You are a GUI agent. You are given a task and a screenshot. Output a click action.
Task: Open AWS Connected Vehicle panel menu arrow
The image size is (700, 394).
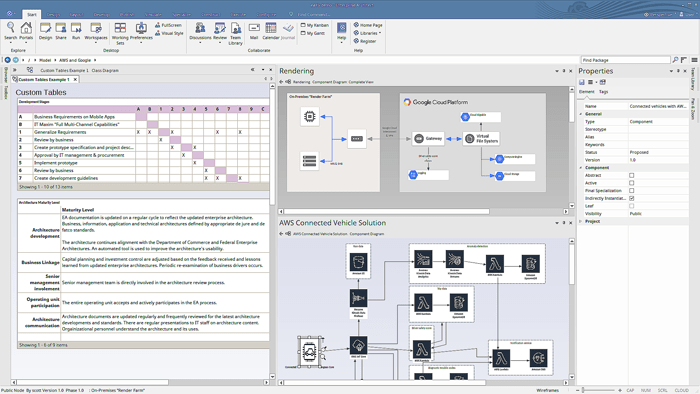click(x=557, y=223)
